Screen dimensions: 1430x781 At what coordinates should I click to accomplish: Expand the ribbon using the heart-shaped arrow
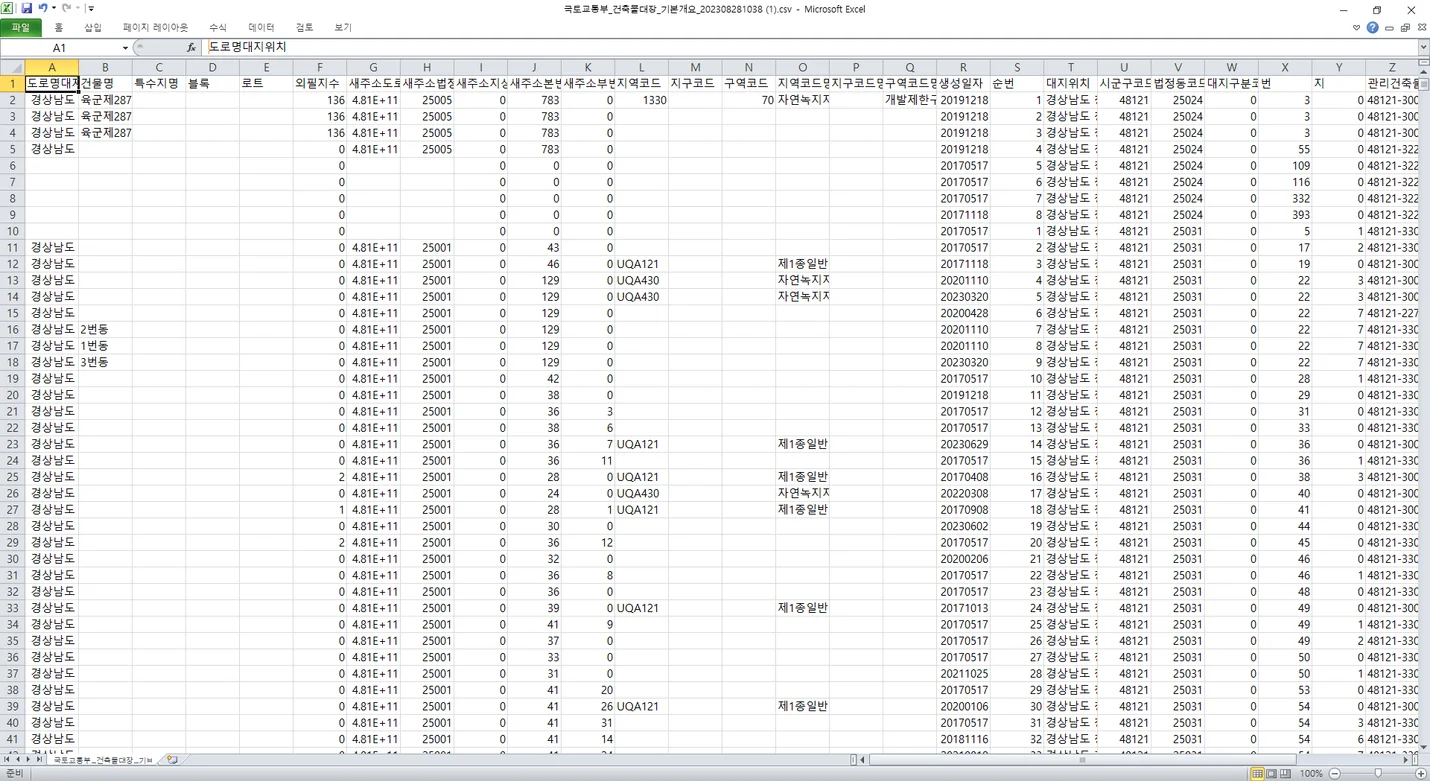[1356, 27]
